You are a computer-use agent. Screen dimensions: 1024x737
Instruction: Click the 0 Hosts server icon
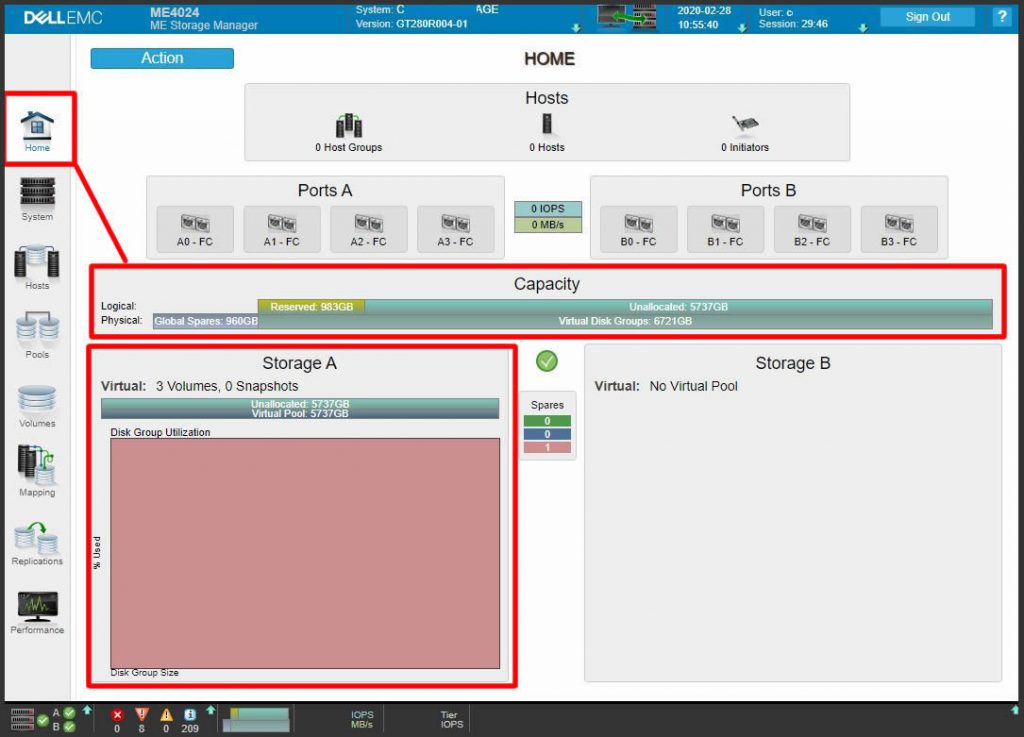(x=547, y=123)
